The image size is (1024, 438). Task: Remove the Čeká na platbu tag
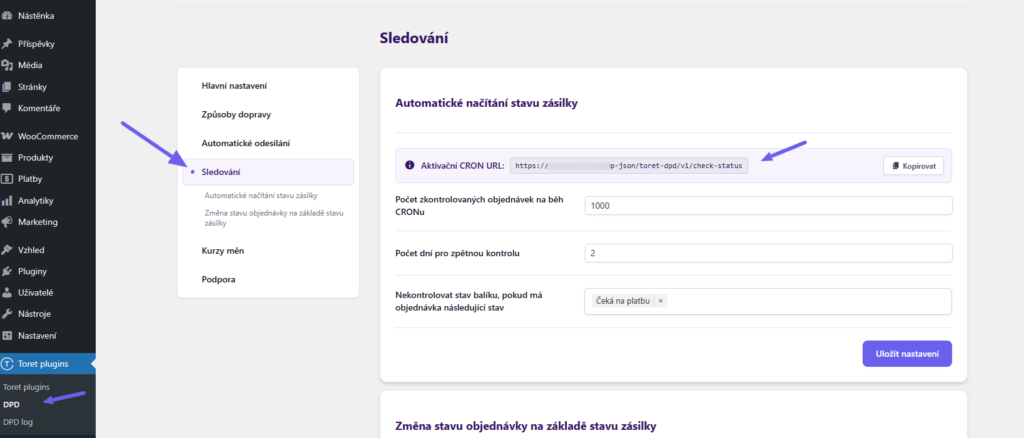click(x=660, y=301)
